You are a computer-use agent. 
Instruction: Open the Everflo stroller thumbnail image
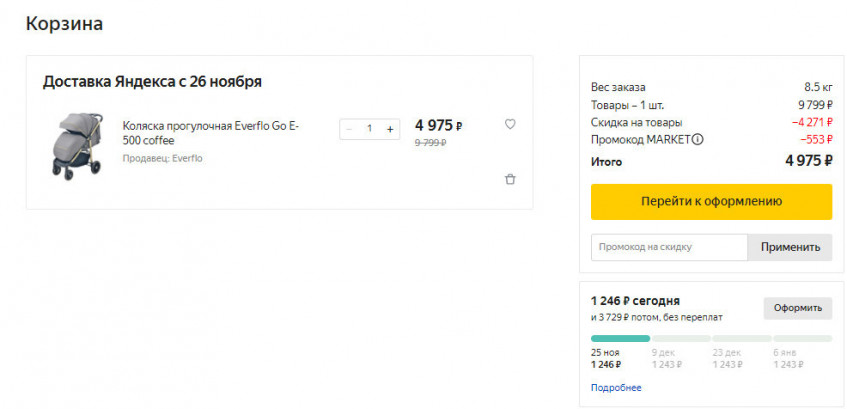76,146
